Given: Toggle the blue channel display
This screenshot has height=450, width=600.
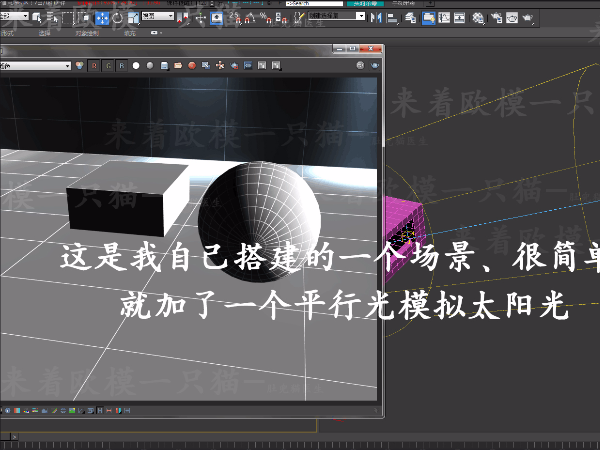Looking at the screenshot, I should [121, 66].
